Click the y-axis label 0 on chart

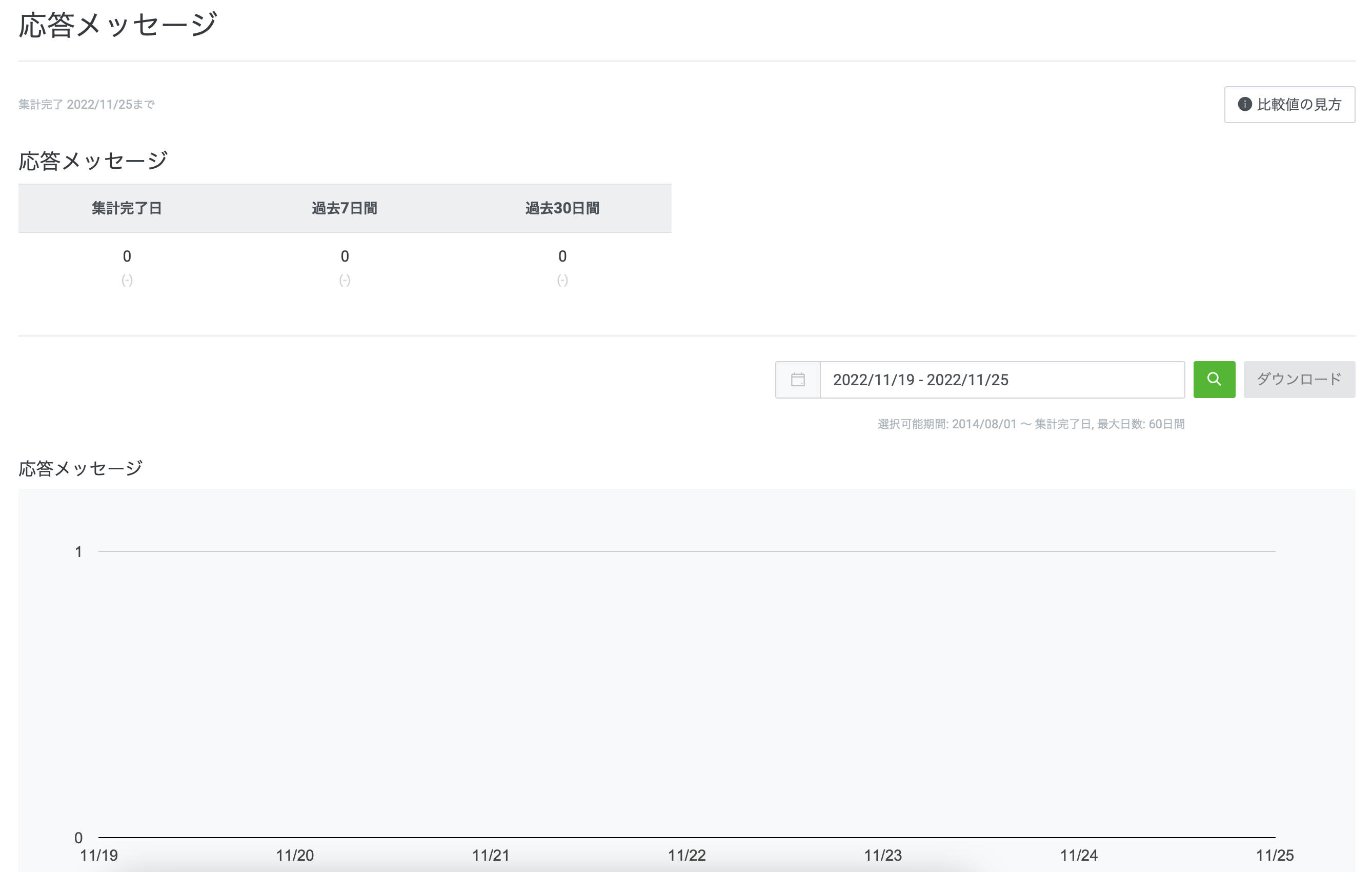[x=78, y=838]
